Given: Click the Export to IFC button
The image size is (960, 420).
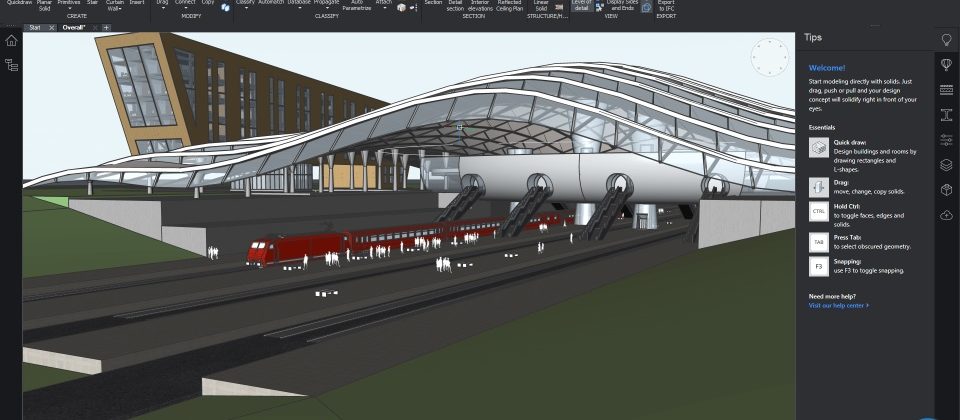Looking at the screenshot, I should pyautogui.click(x=666, y=5).
